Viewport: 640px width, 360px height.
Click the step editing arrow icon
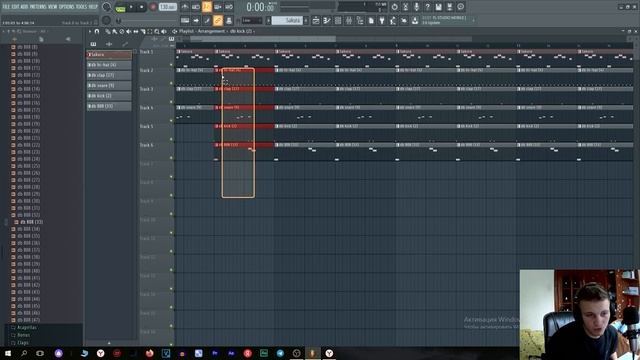point(196,20)
